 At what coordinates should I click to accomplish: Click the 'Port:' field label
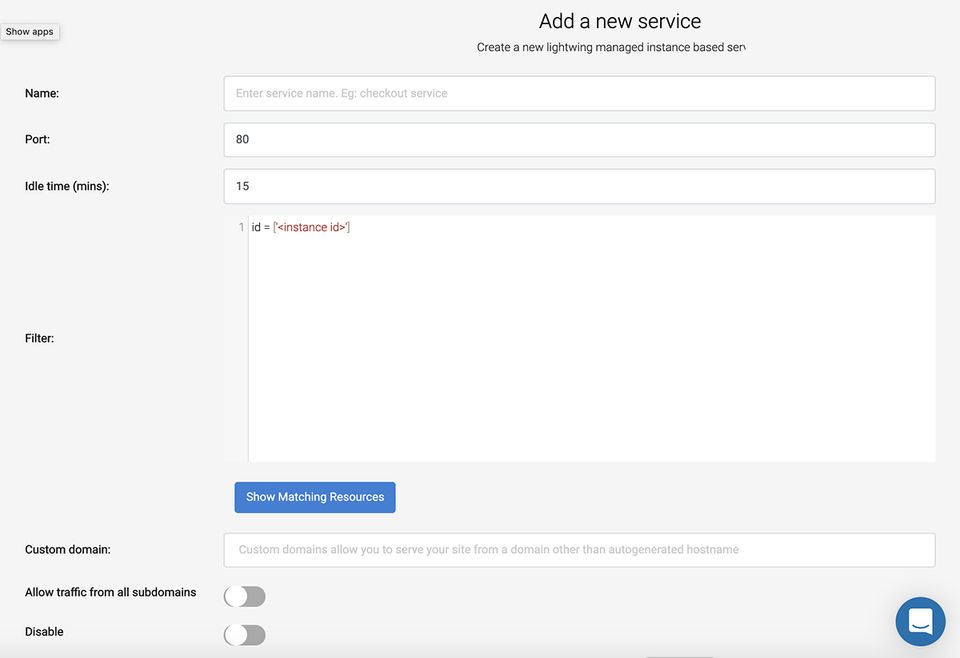point(37,140)
